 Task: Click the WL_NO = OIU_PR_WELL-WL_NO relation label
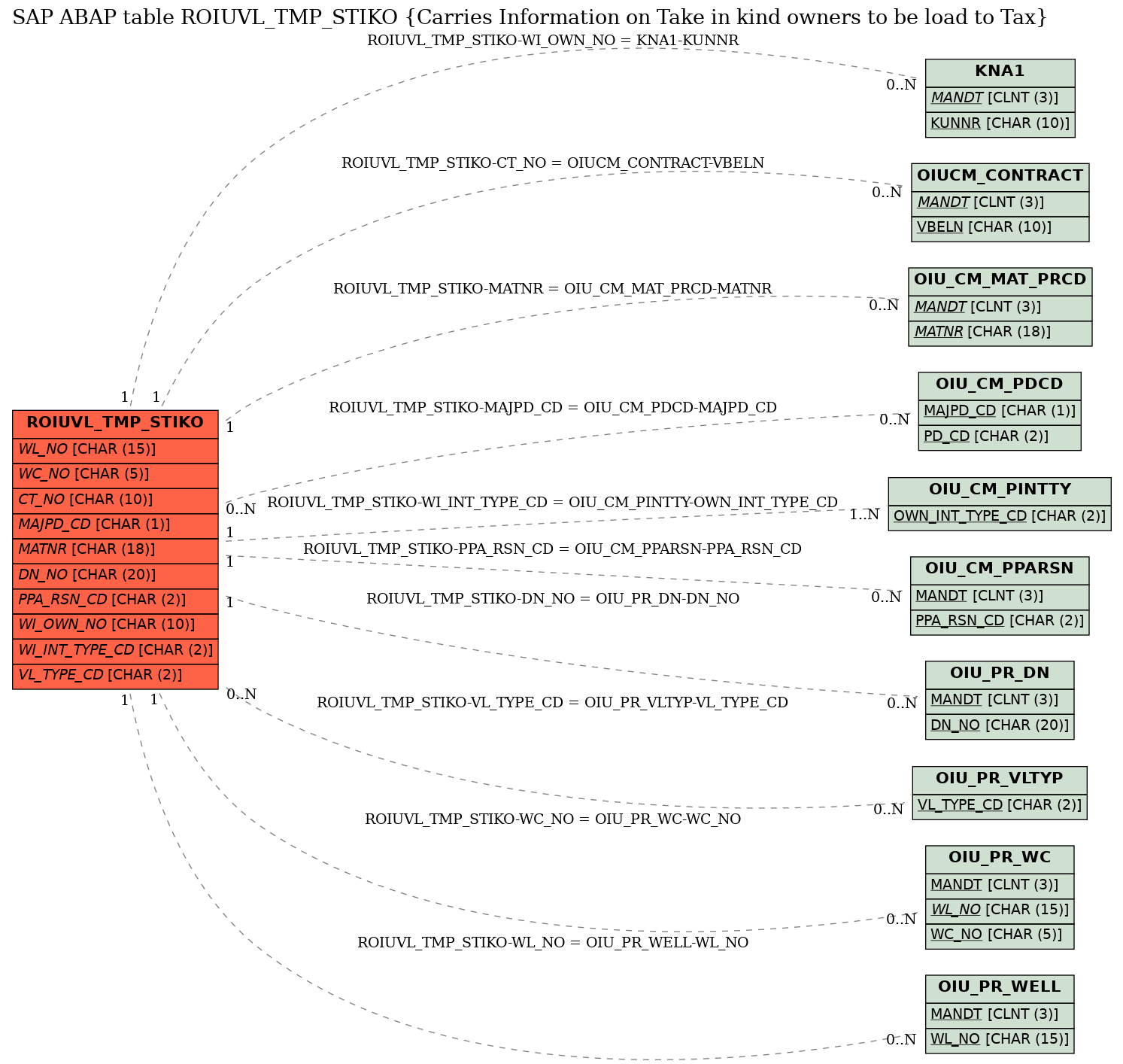pyautogui.click(x=553, y=943)
